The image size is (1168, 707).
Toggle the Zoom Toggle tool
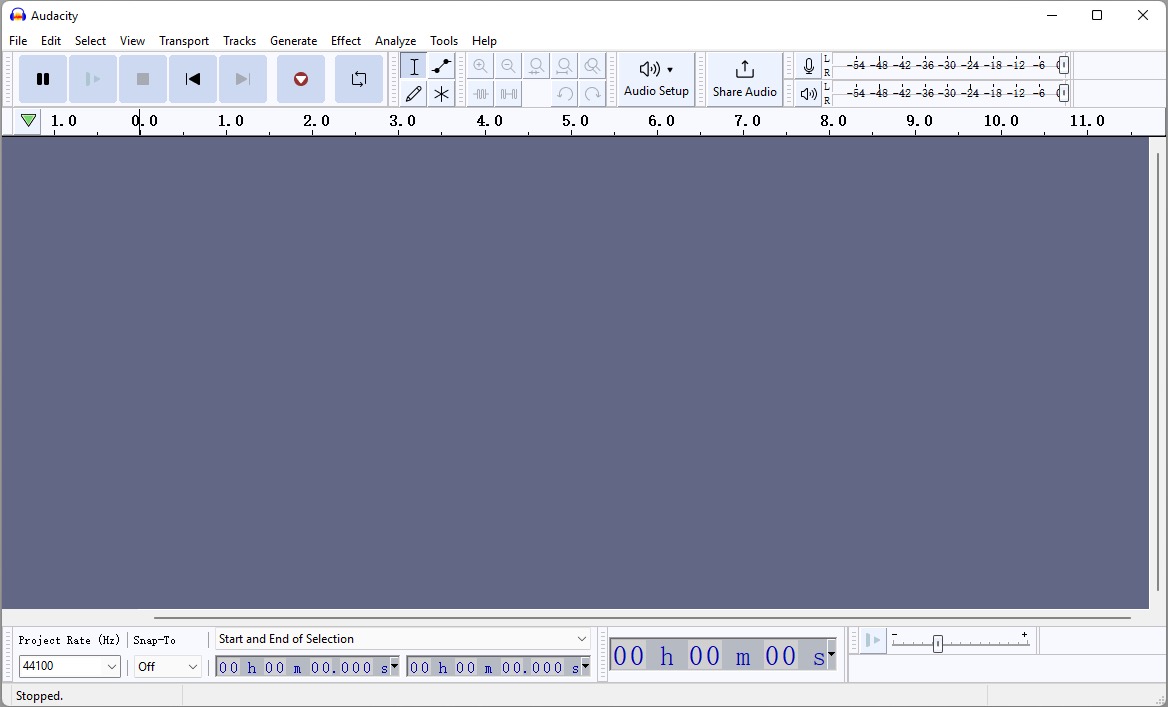tap(592, 65)
